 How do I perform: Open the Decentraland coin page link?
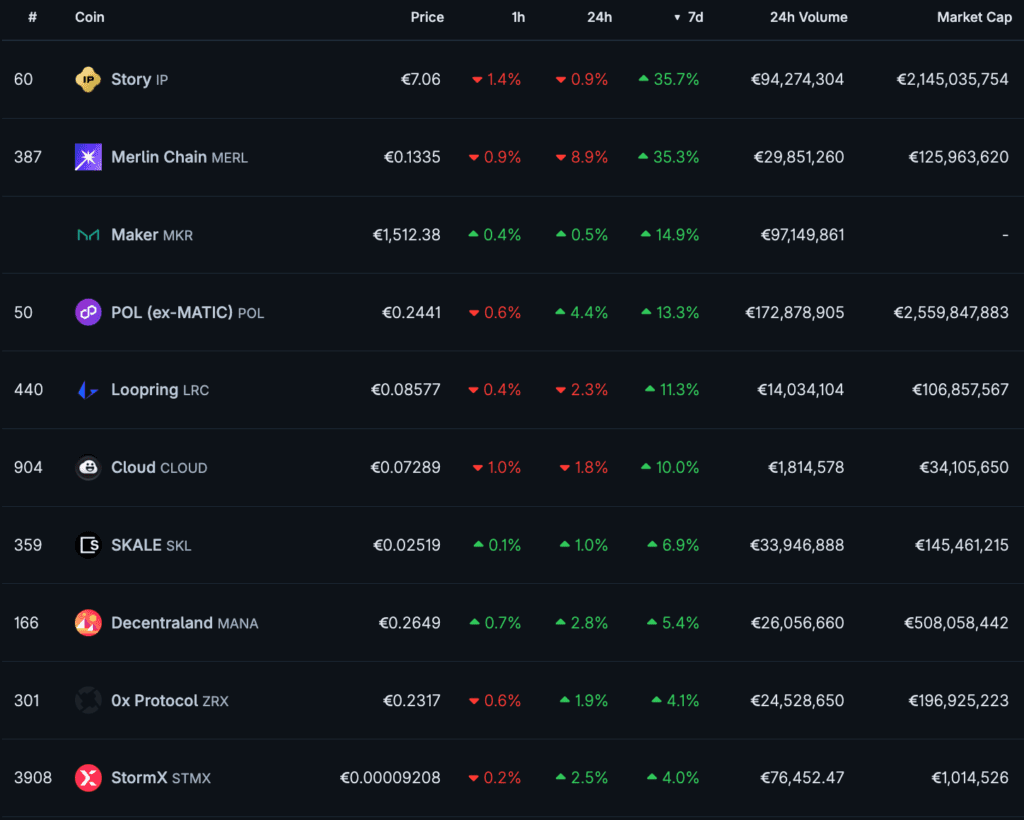pos(184,623)
